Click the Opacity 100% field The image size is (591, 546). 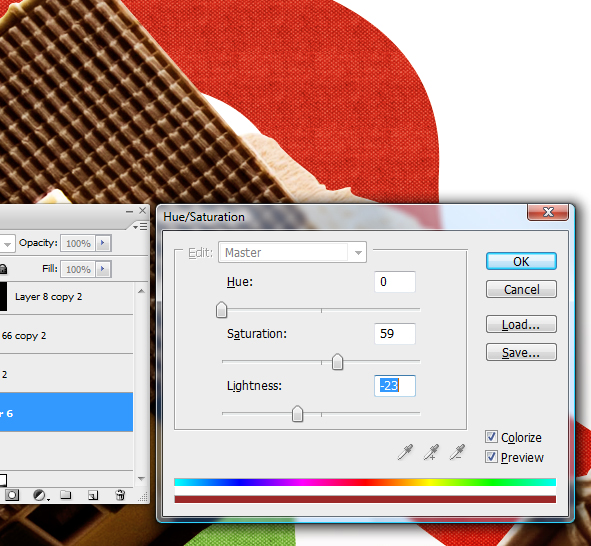[78, 243]
